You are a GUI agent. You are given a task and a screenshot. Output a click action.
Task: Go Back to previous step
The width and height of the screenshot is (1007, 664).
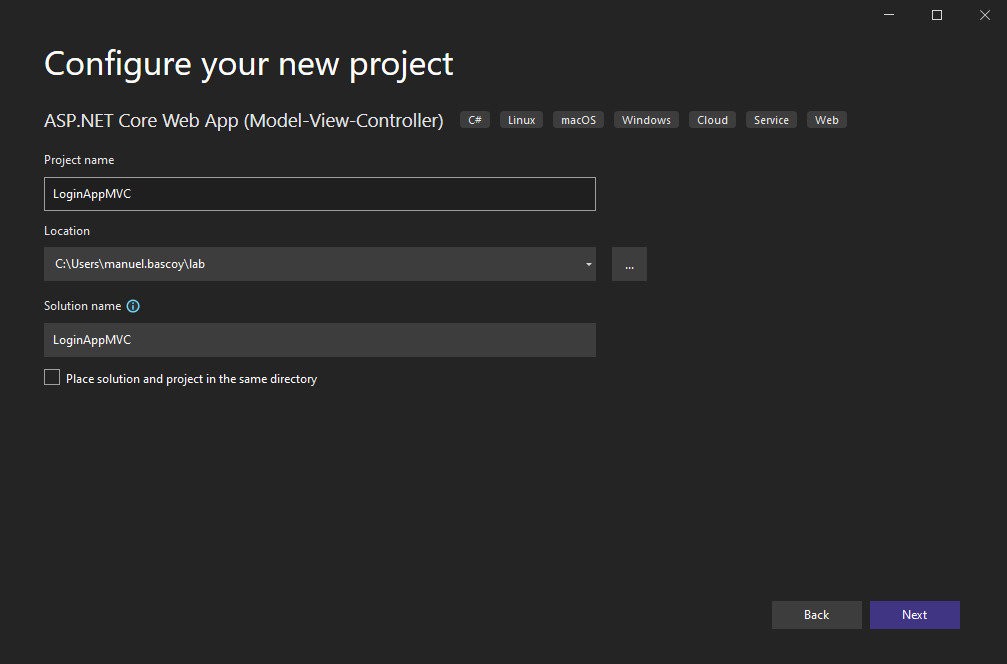pyautogui.click(x=816, y=615)
